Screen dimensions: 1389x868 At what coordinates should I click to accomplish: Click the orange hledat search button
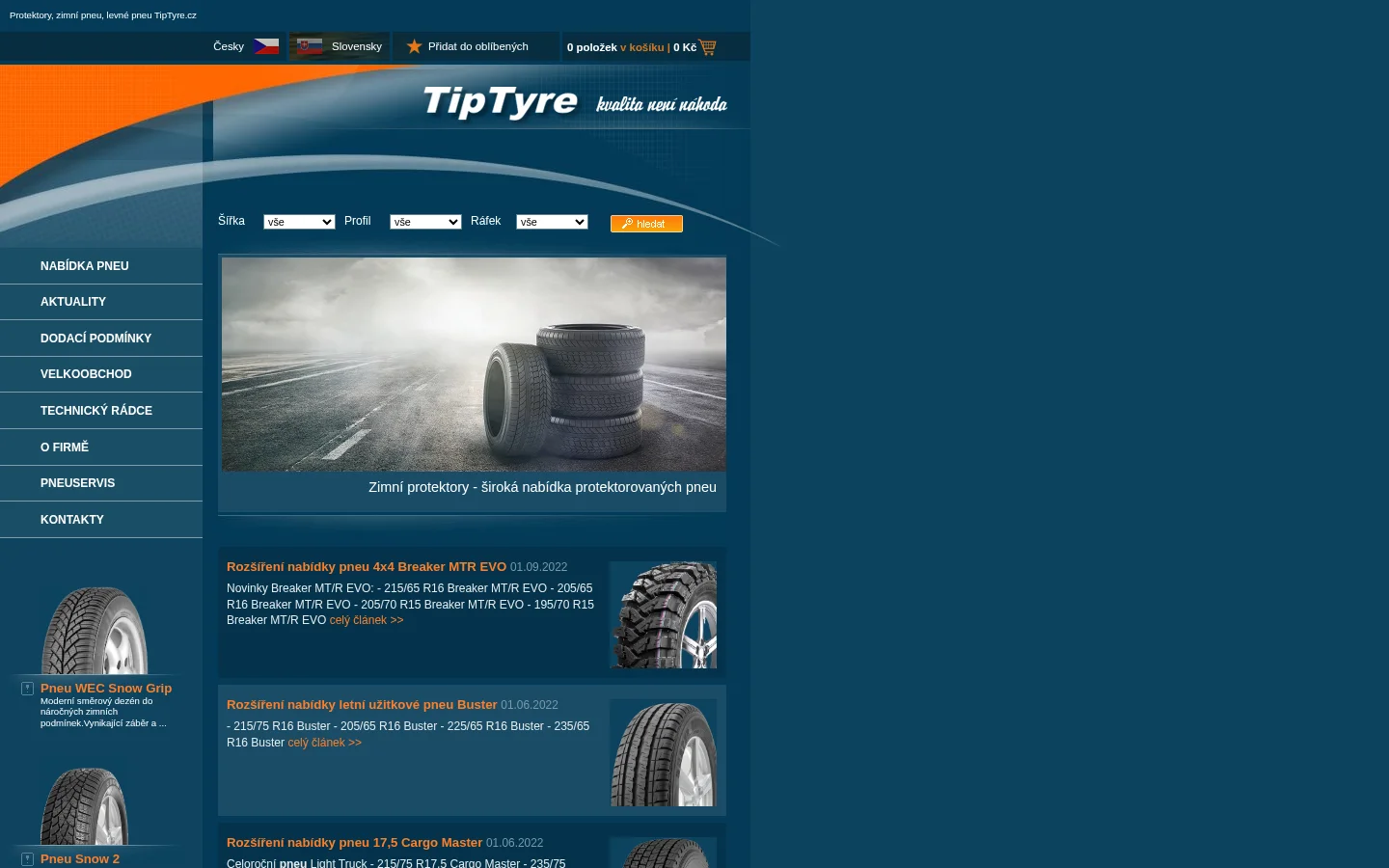pos(646,224)
